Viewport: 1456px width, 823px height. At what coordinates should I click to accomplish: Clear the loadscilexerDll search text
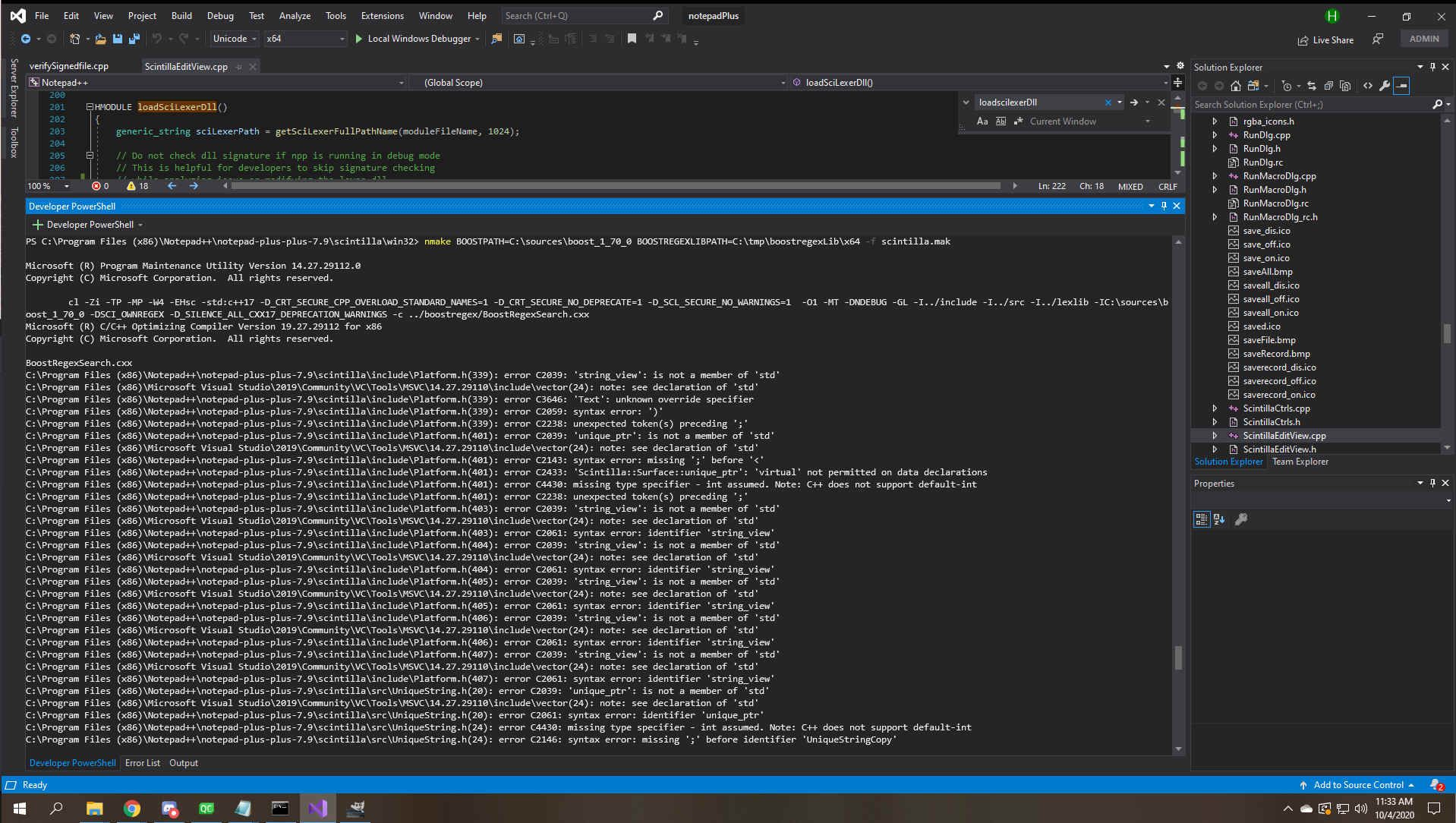coord(1108,102)
